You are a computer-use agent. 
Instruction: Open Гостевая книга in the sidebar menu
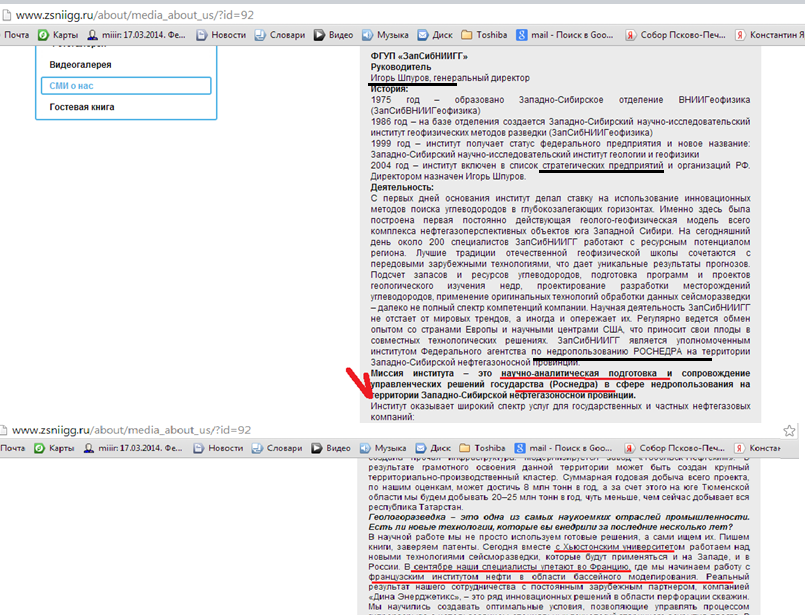82,107
